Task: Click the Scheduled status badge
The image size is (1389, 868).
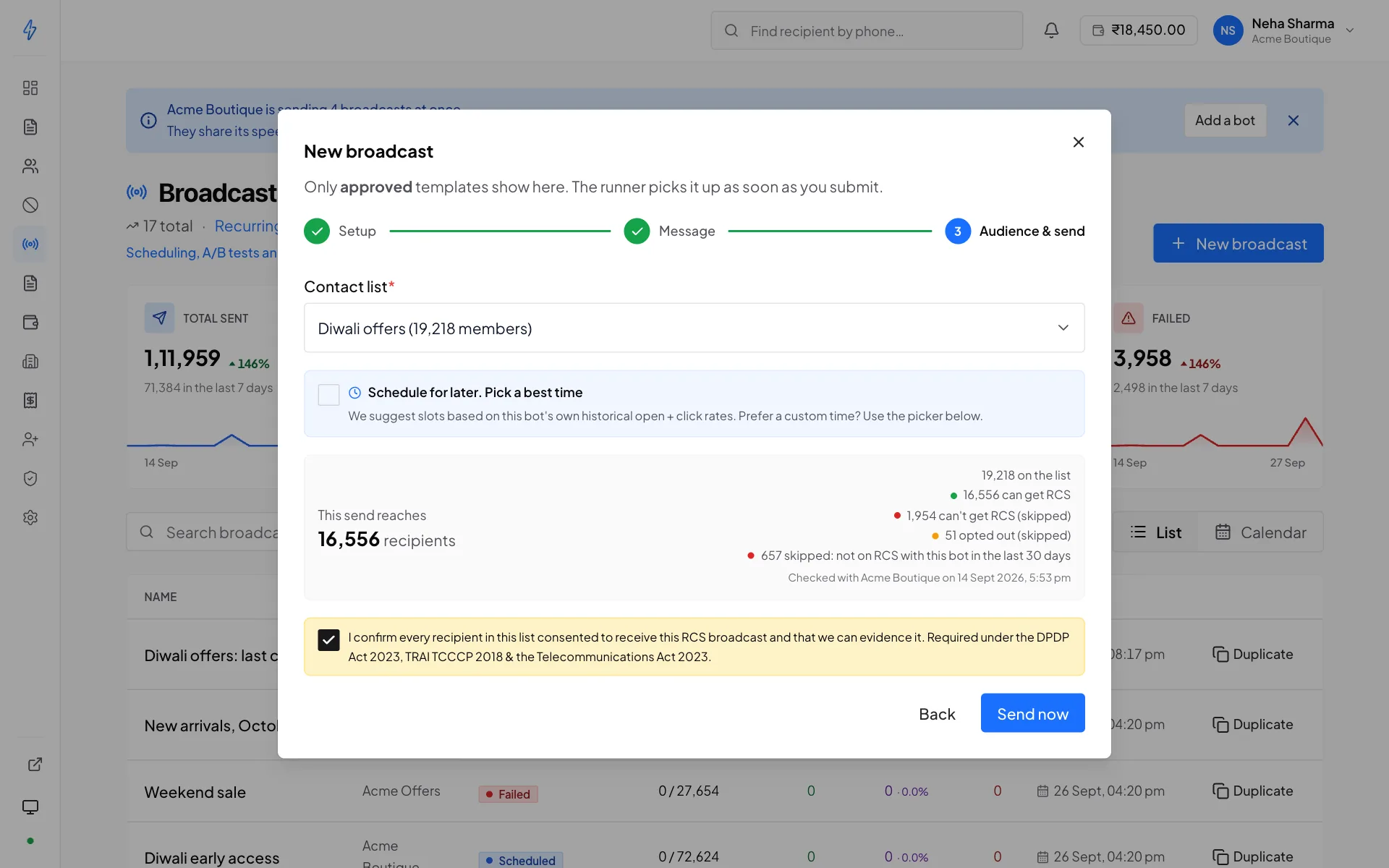Action: click(x=520, y=860)
